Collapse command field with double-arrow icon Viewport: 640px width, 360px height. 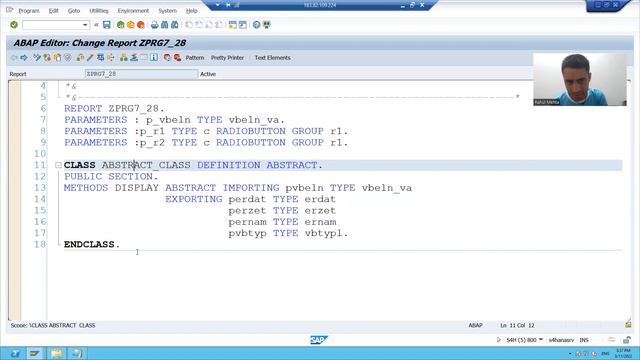96,25
